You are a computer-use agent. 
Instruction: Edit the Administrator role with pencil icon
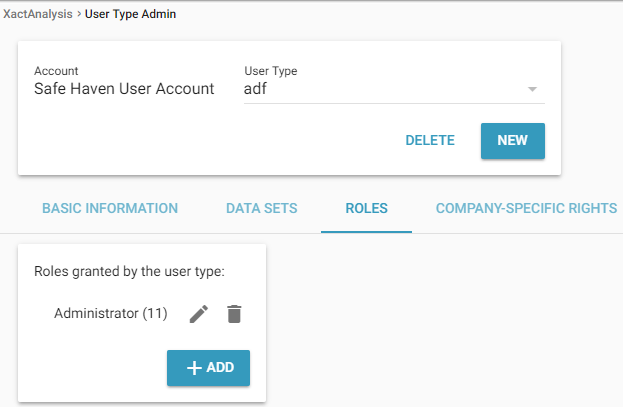pyautogui.click(x=199, y=314)
